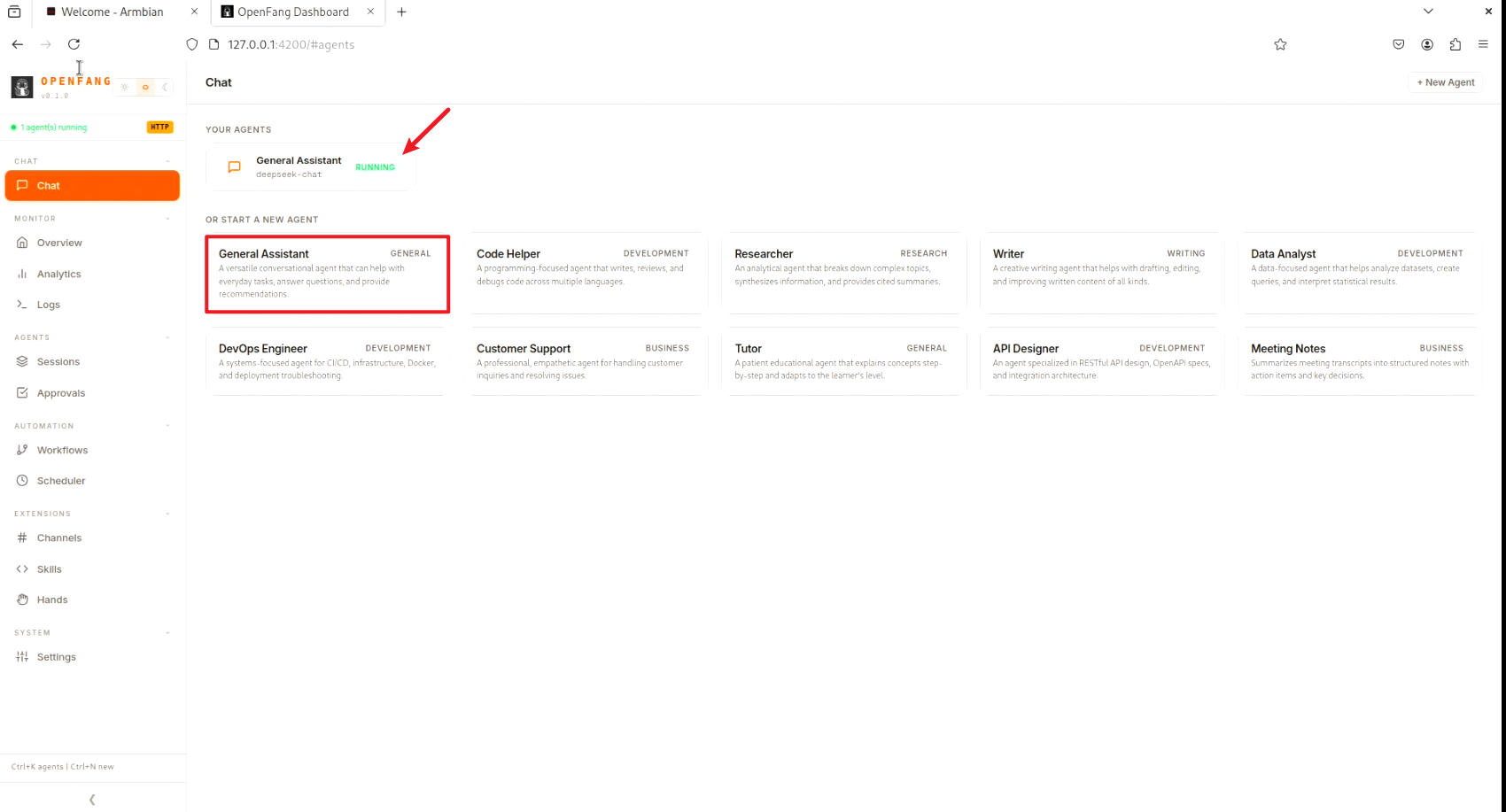Switch to dark theme with moon icon
Screen dimensions: 1506x812
click(x=165, y=87)
